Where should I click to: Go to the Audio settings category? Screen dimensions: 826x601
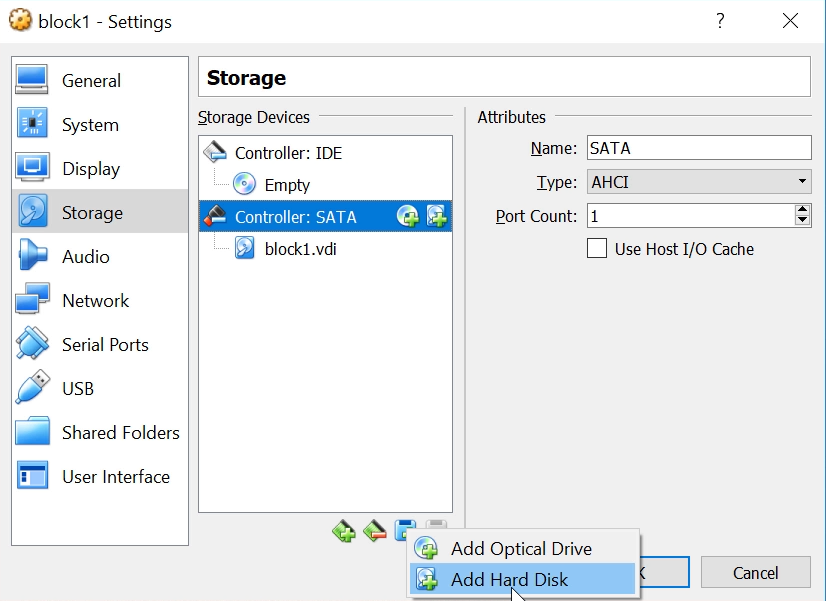tap(86, 257)
